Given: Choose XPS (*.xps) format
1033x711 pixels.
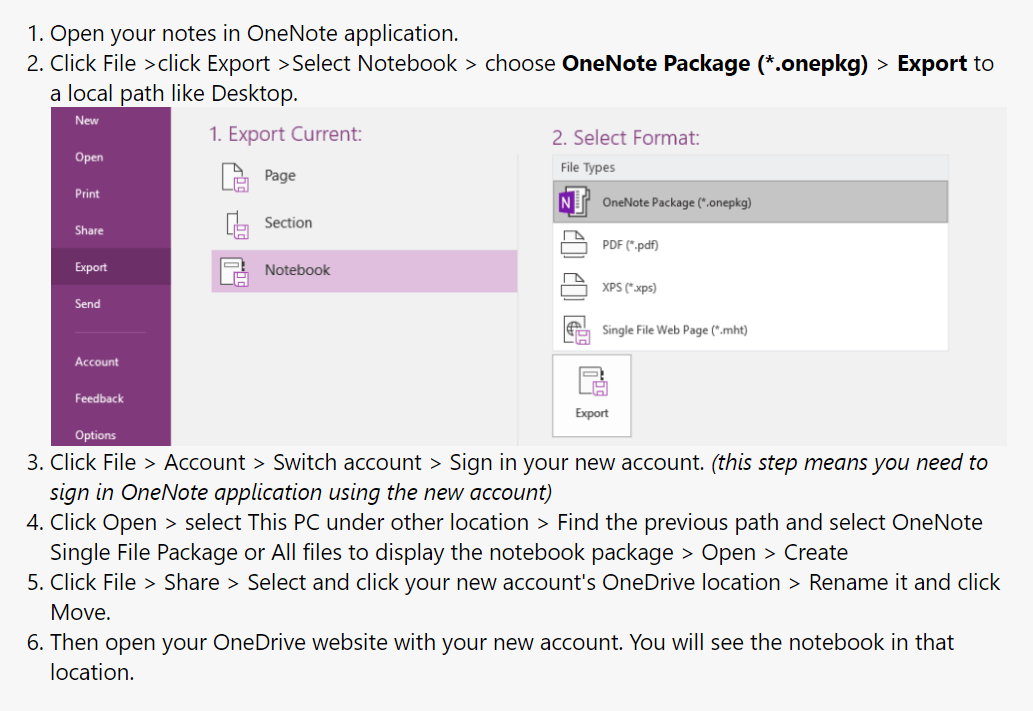Looking at the screenshot, I should (750, 287).
